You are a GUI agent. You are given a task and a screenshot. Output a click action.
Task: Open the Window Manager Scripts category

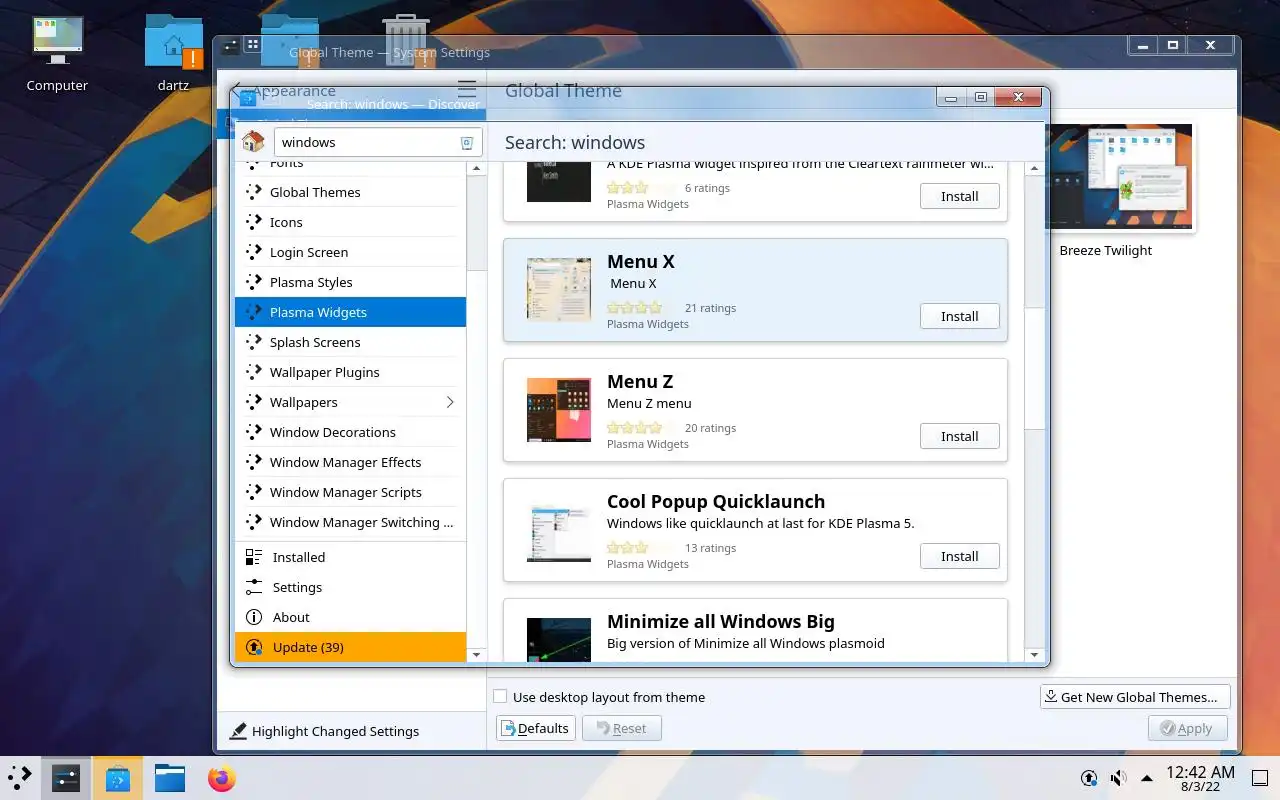[350, 492]
